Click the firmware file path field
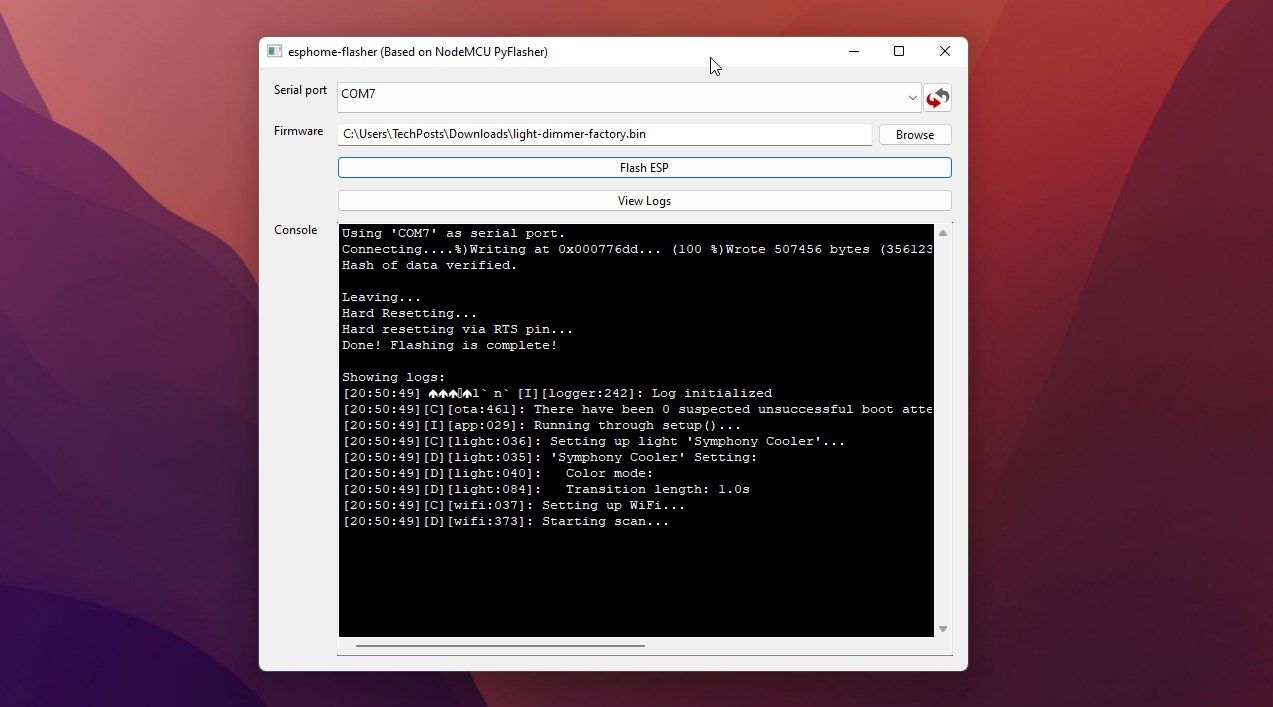Screen dimensions: 1273x707 click(x=604, y=134)
